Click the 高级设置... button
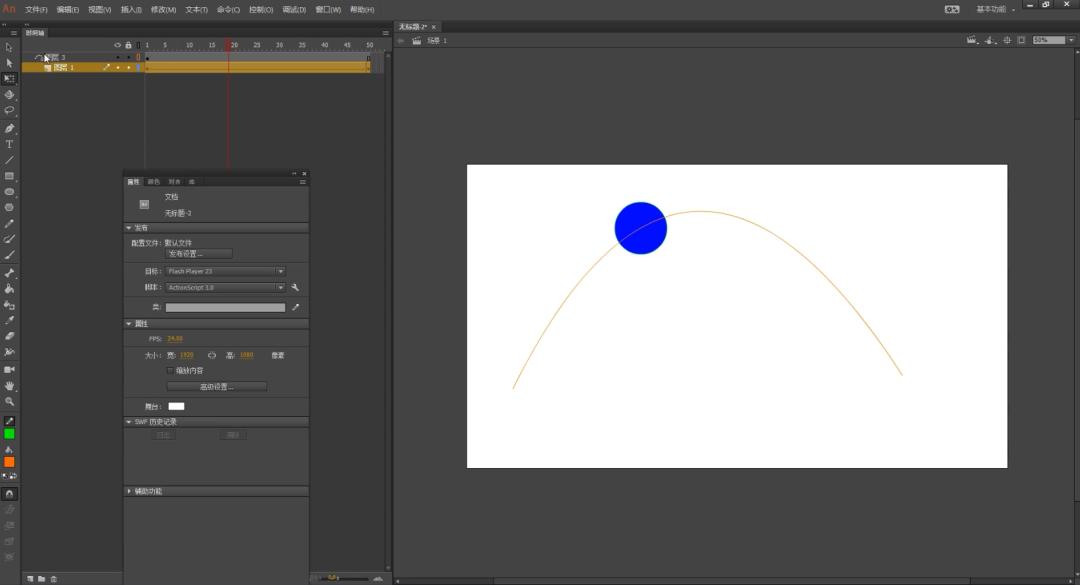 pos(216,386)
